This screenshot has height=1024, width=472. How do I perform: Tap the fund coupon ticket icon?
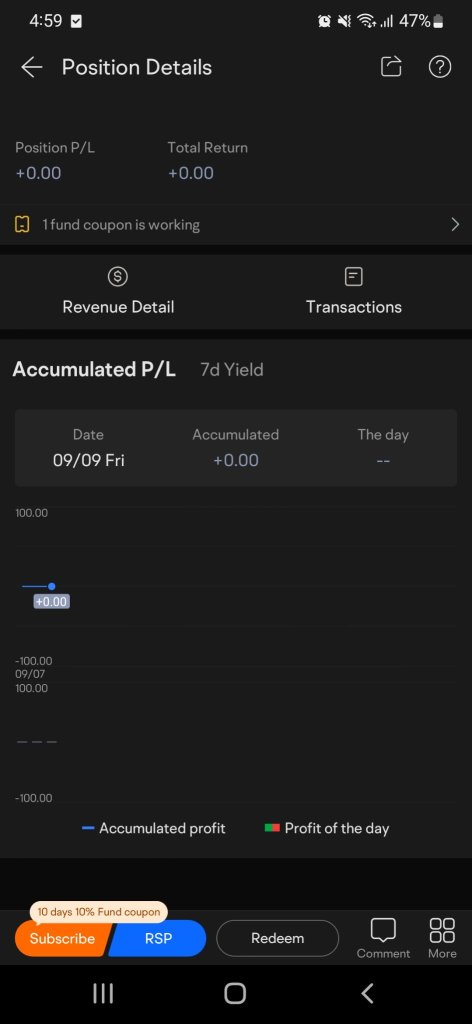point(22,225)
